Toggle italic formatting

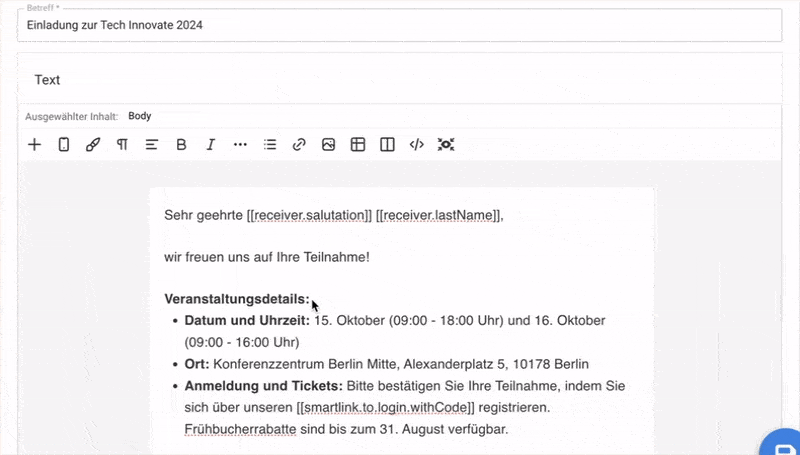(x=210, y=145)
